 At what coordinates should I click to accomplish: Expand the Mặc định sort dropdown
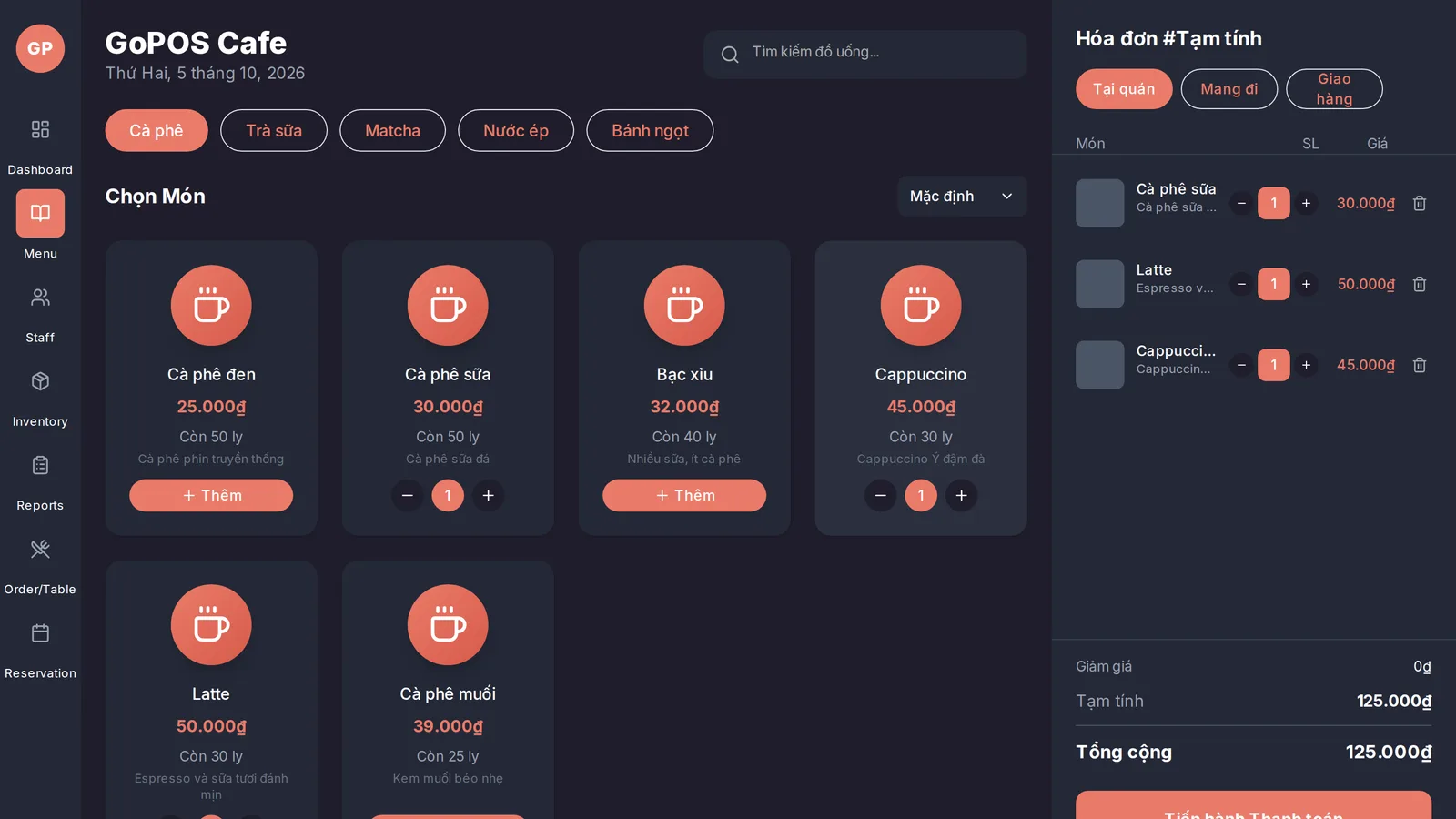pyautogui.click(x=962, y=197)
